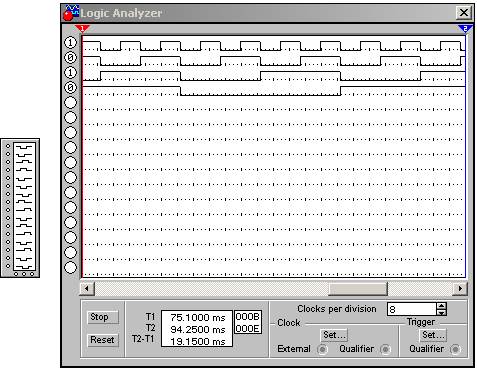Click the Logic Analyzer title bar icon
The image size is (477, 369).
pyautogui.click(x=71, y=13)
